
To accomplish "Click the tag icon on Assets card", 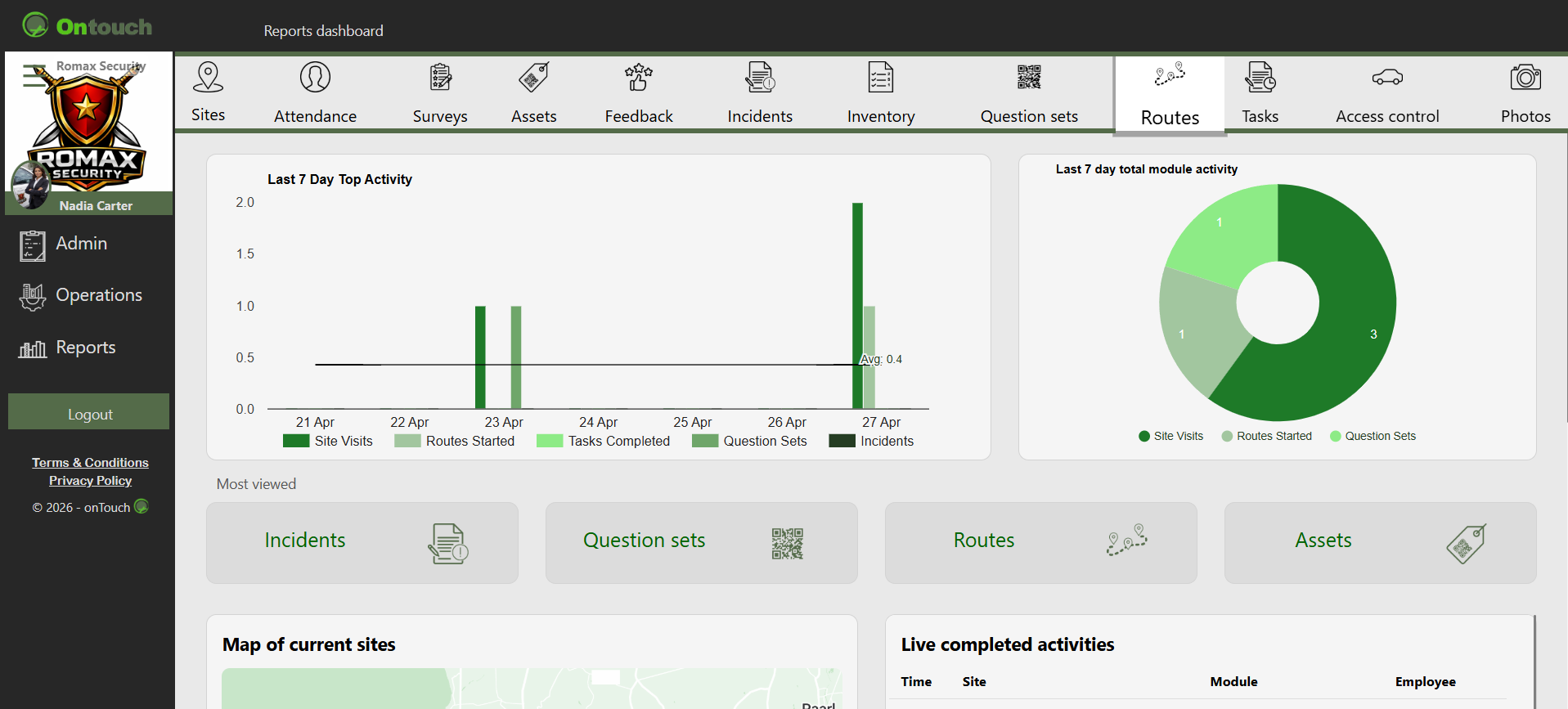I will pos(1467,544).
